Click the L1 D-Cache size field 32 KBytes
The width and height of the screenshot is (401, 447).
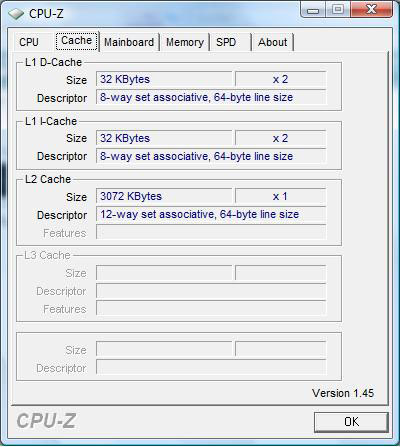[x=164, y=79]
